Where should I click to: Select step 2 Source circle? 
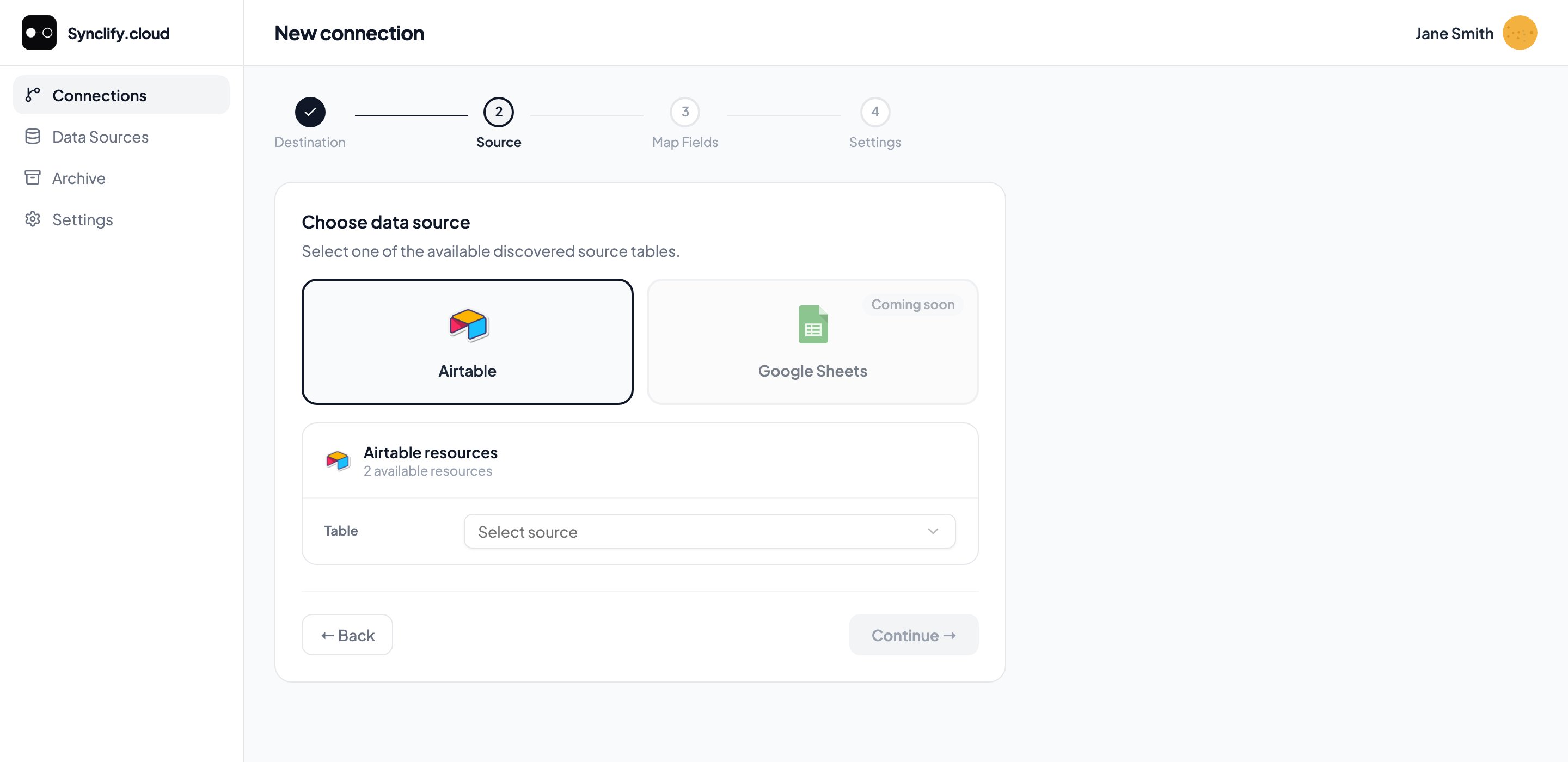[x=499, y=112]
